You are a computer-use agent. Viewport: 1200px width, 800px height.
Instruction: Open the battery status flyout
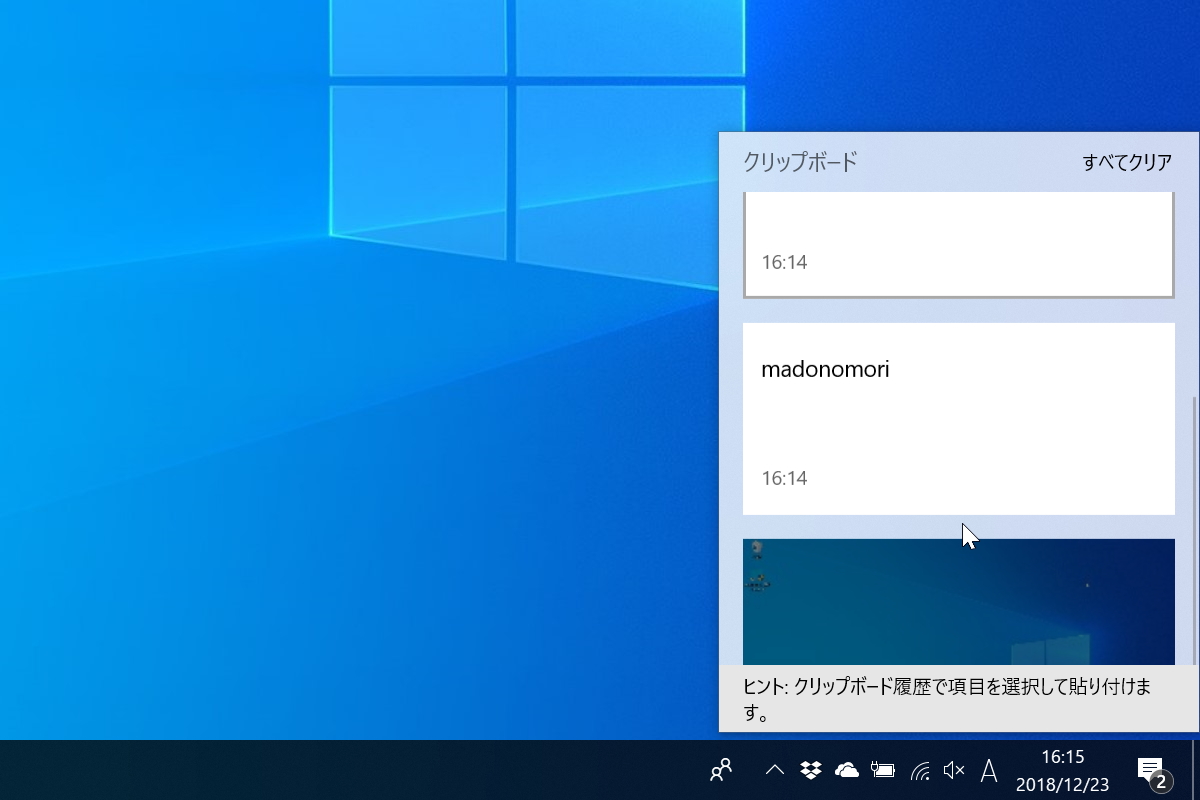point(882,770)
